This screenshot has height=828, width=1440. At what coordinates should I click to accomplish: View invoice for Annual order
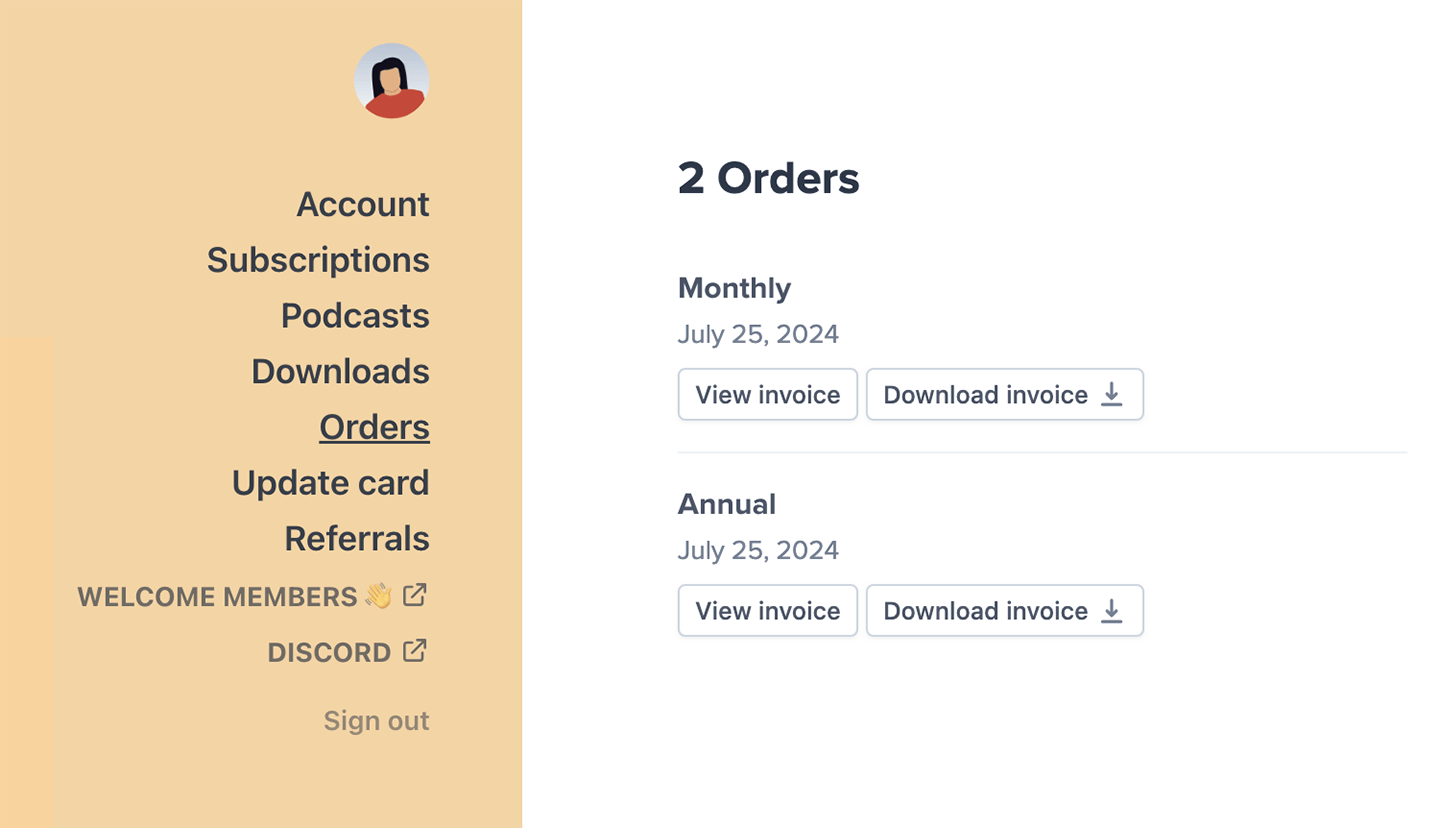click(x=768, y=611)
